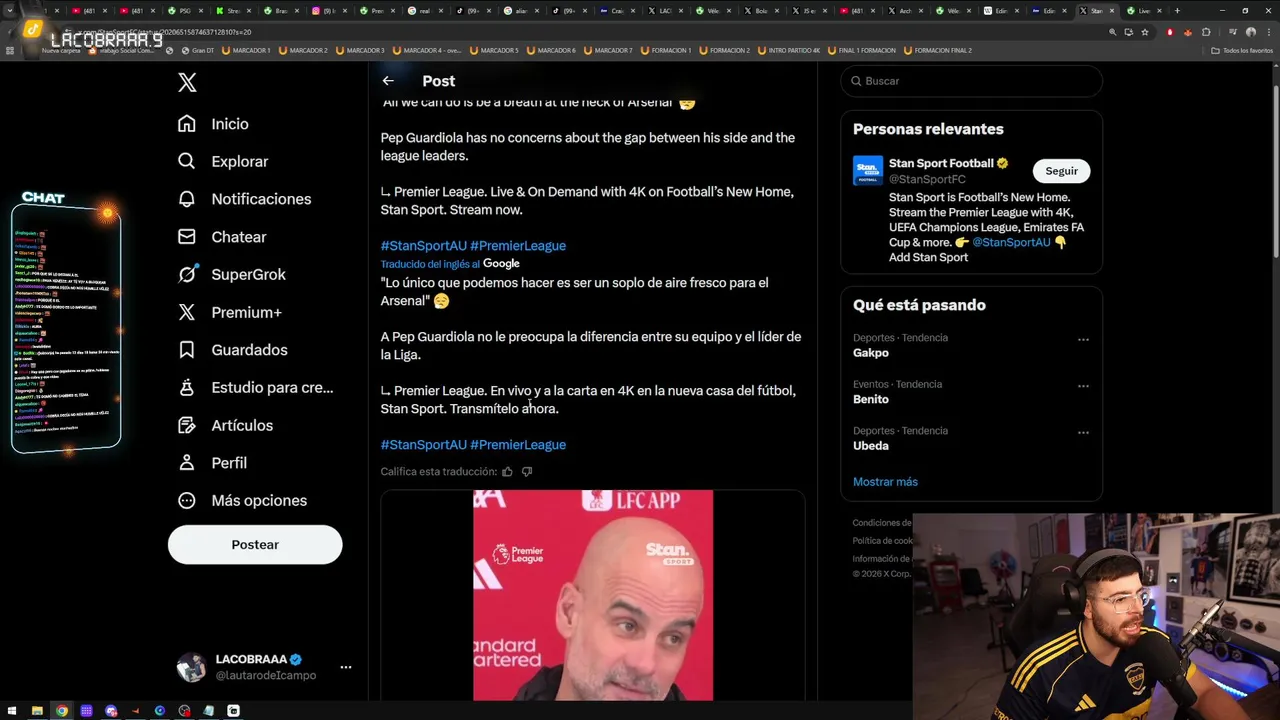The image size is (1280, 720).
Task: Open FORMACION 1 bookmark
Action: (665, 50)
